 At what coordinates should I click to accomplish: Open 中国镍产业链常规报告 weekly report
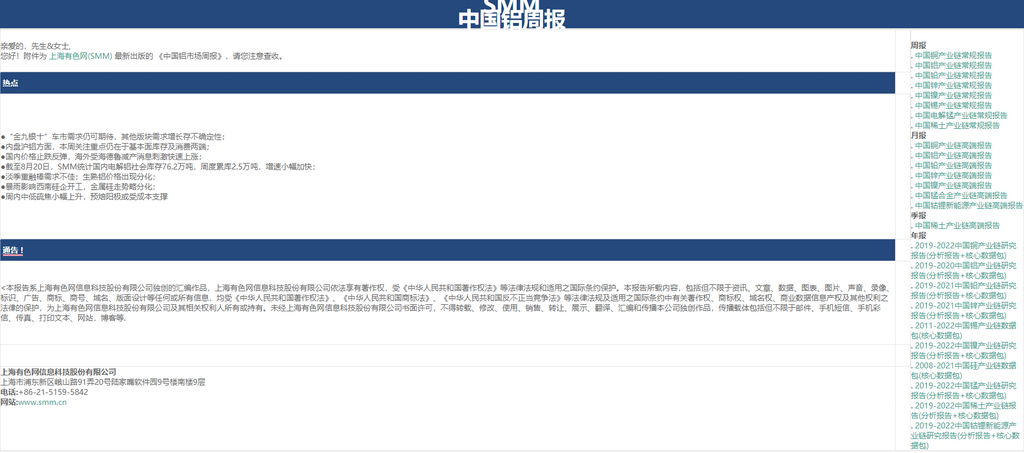(953, 95)
